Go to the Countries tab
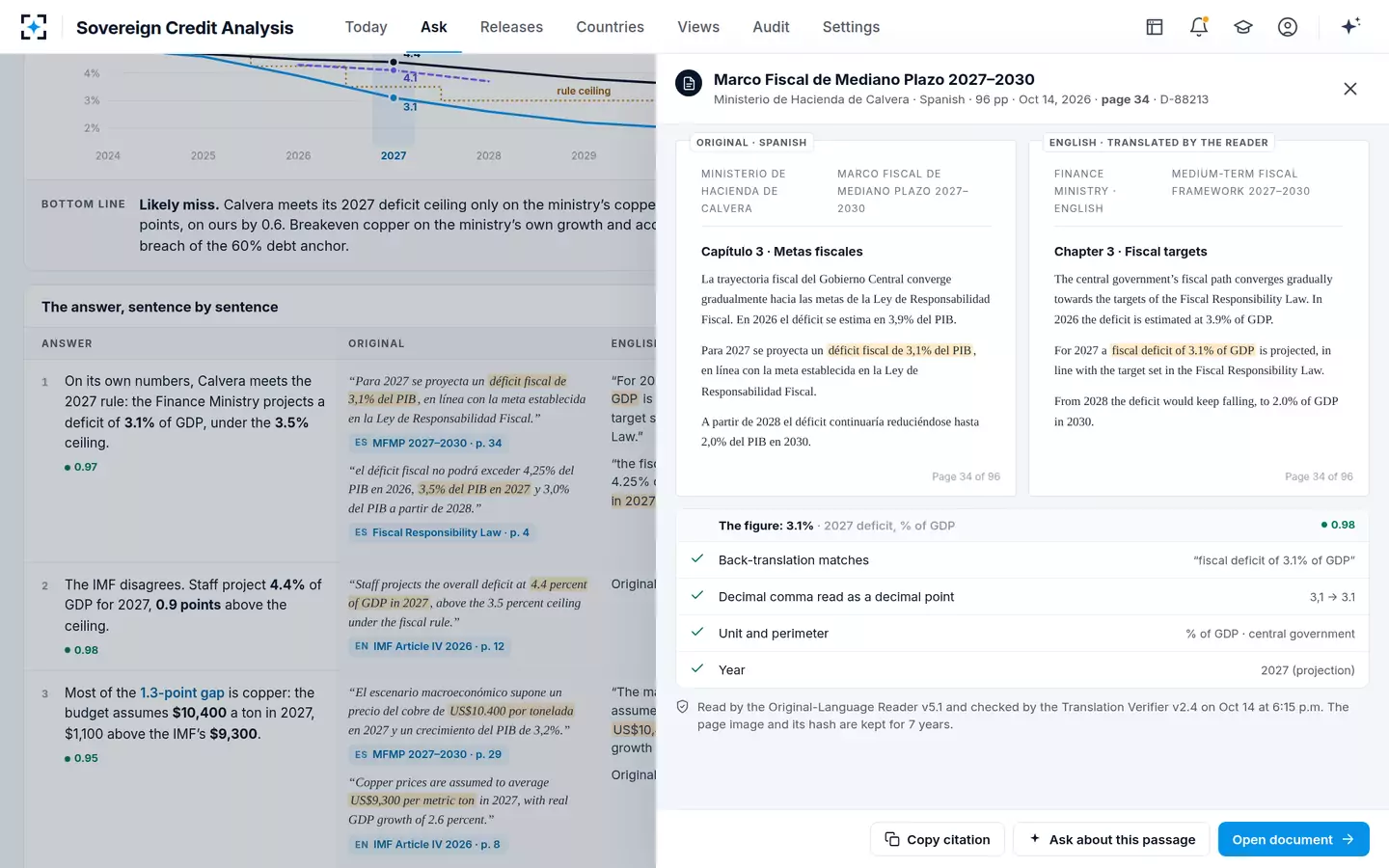 (x=610, y=27)
